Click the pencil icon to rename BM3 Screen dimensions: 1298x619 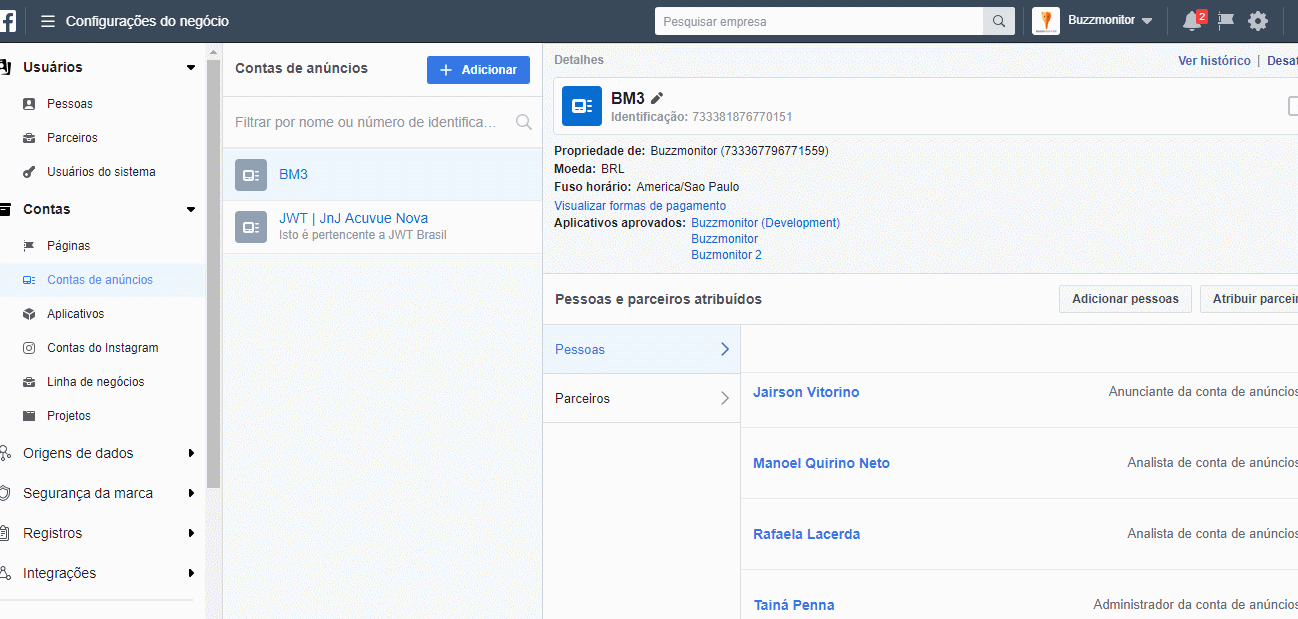(657, 98)
